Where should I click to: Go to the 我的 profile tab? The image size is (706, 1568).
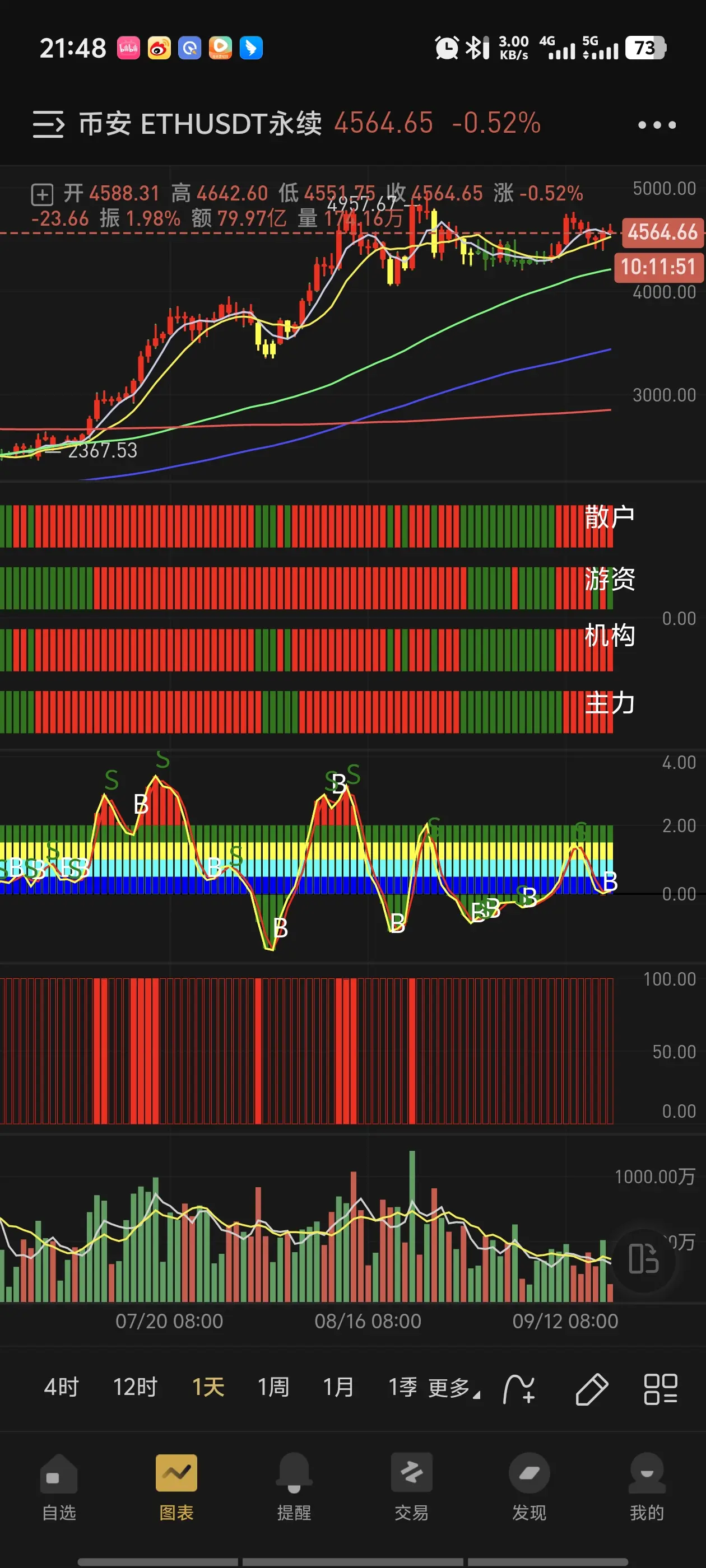click(x=647, y=1487)
